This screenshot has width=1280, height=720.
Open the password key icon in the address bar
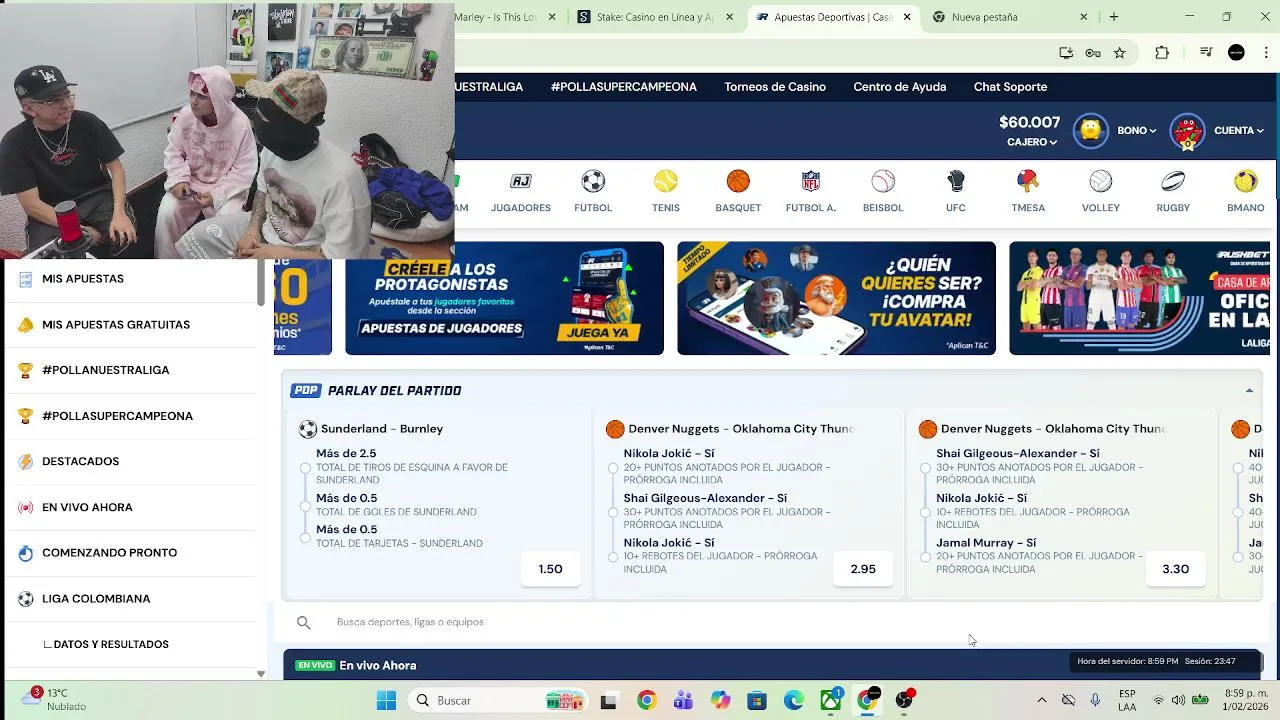tap(1093, 53)
